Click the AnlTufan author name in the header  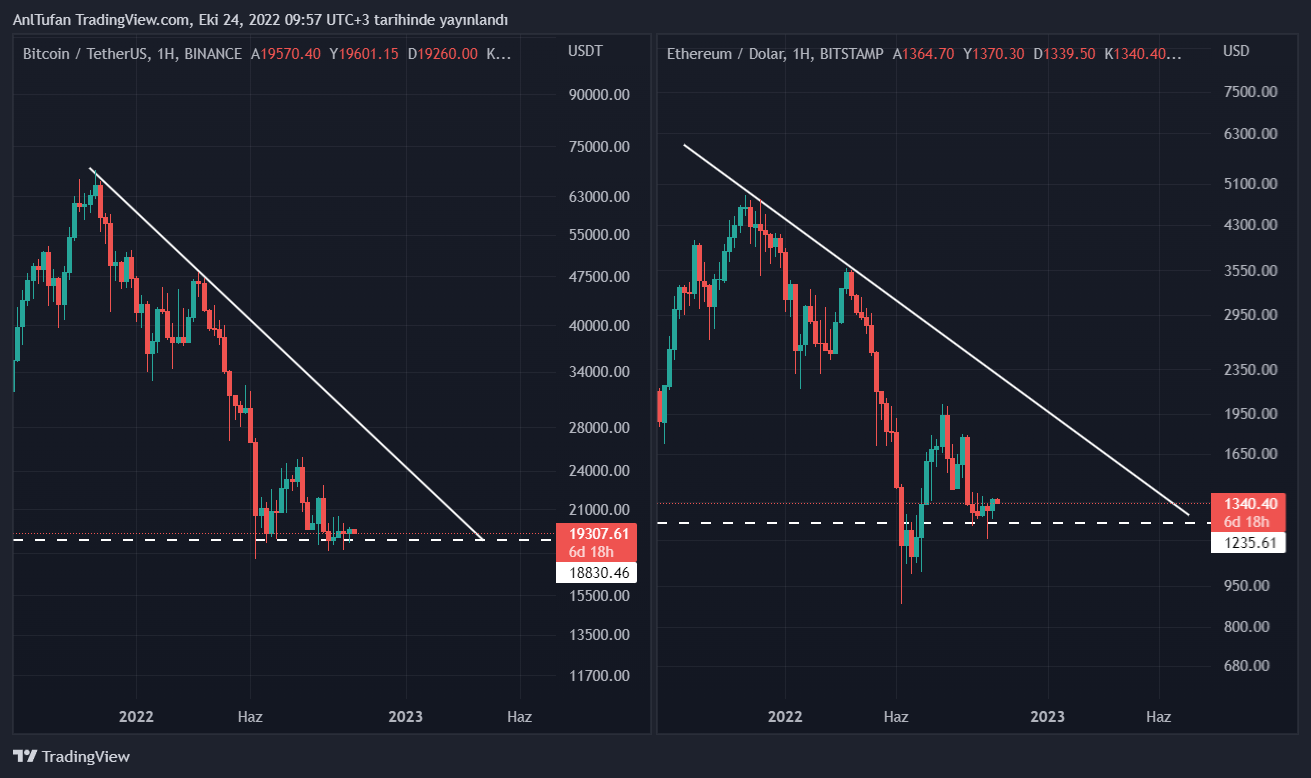point(41,20)
